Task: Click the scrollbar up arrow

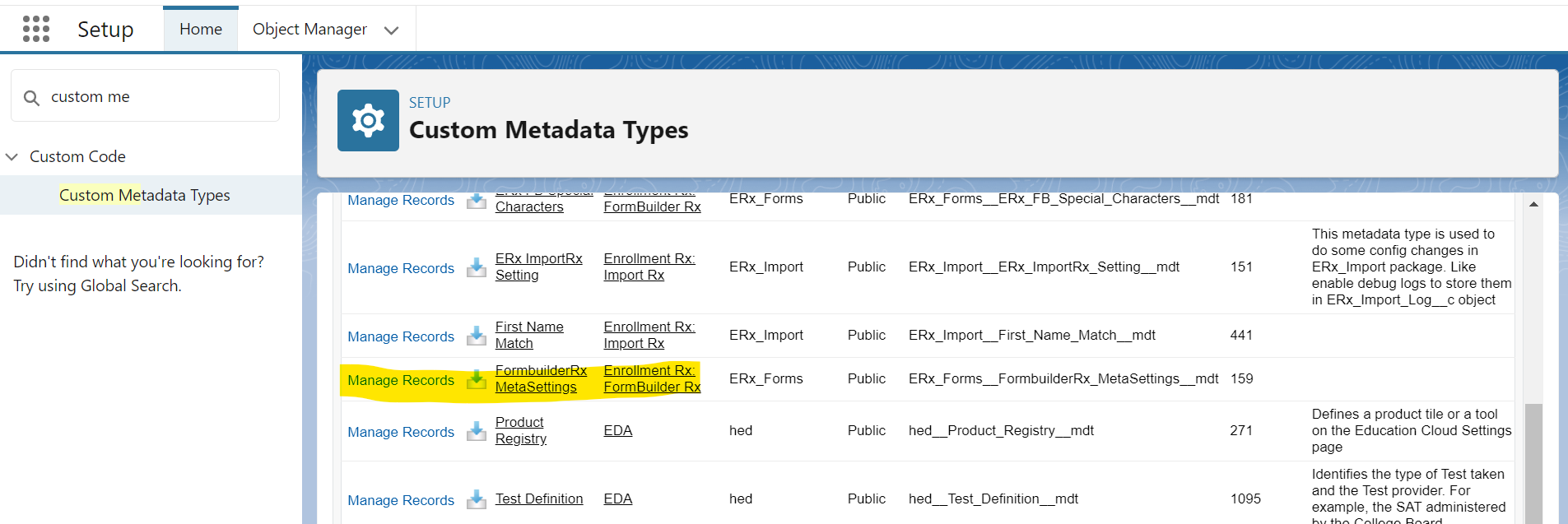Action: click(x=1533, y=204)
